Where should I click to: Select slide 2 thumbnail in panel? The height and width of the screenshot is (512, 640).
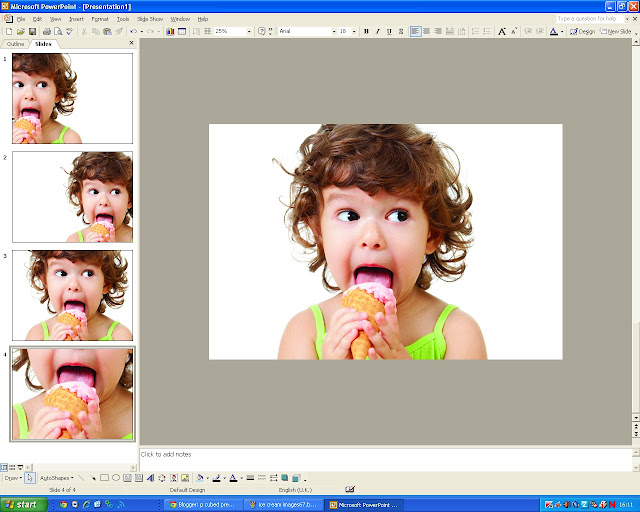pos(72,196)
